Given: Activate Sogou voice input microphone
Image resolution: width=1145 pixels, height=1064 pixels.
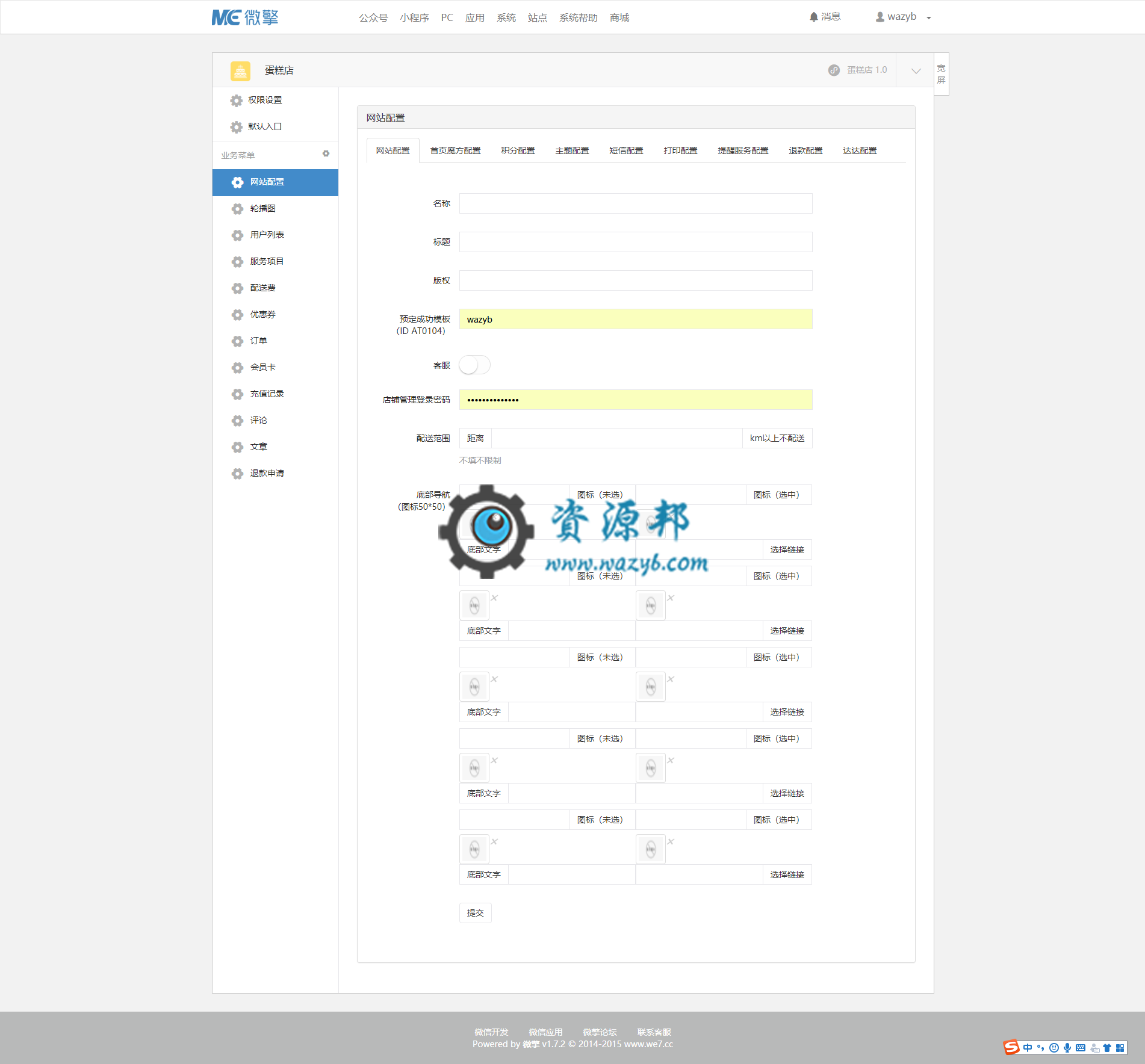Looking at the screenshot, I should [x=1067, y=1048].
